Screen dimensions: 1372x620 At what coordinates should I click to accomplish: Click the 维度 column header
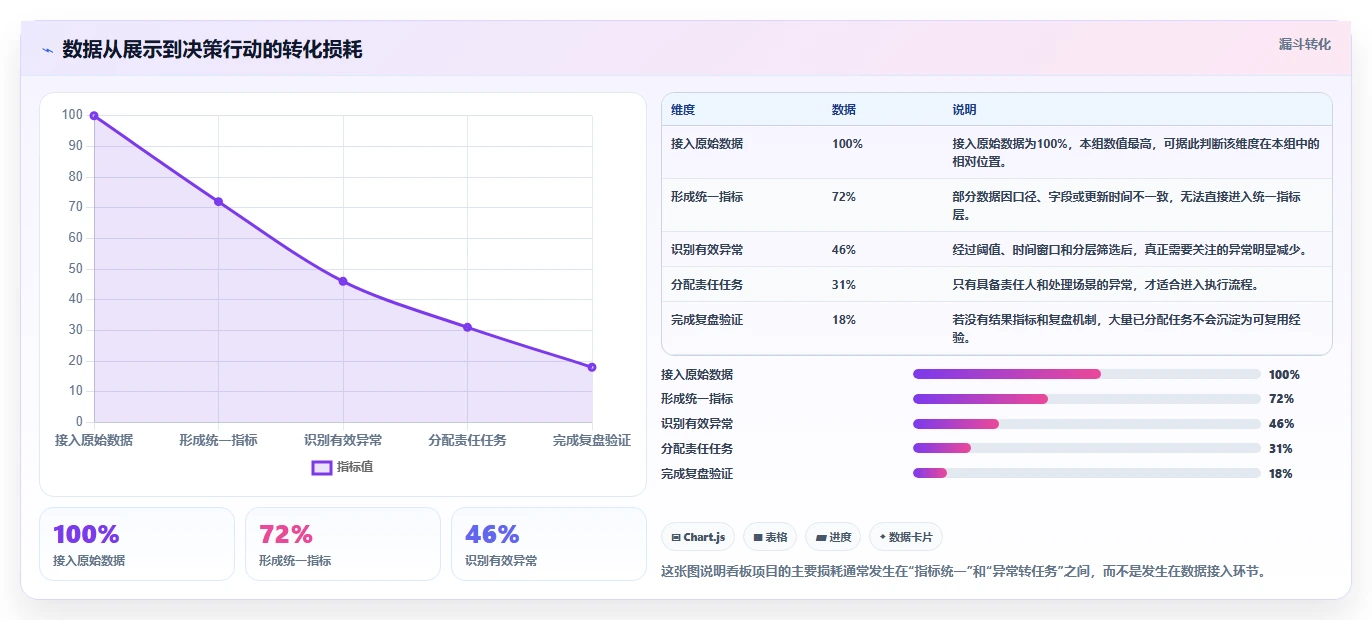click(x=683, y=110)
